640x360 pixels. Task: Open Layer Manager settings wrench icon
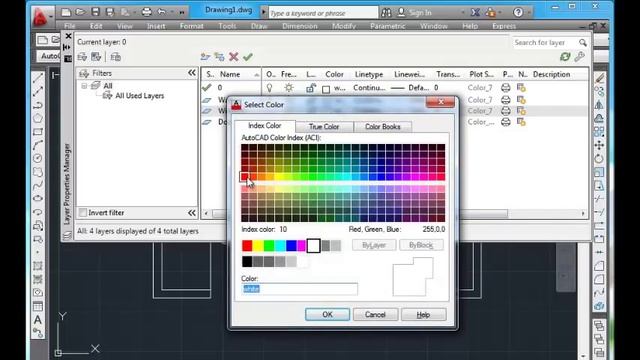click(x=580, y=57)
